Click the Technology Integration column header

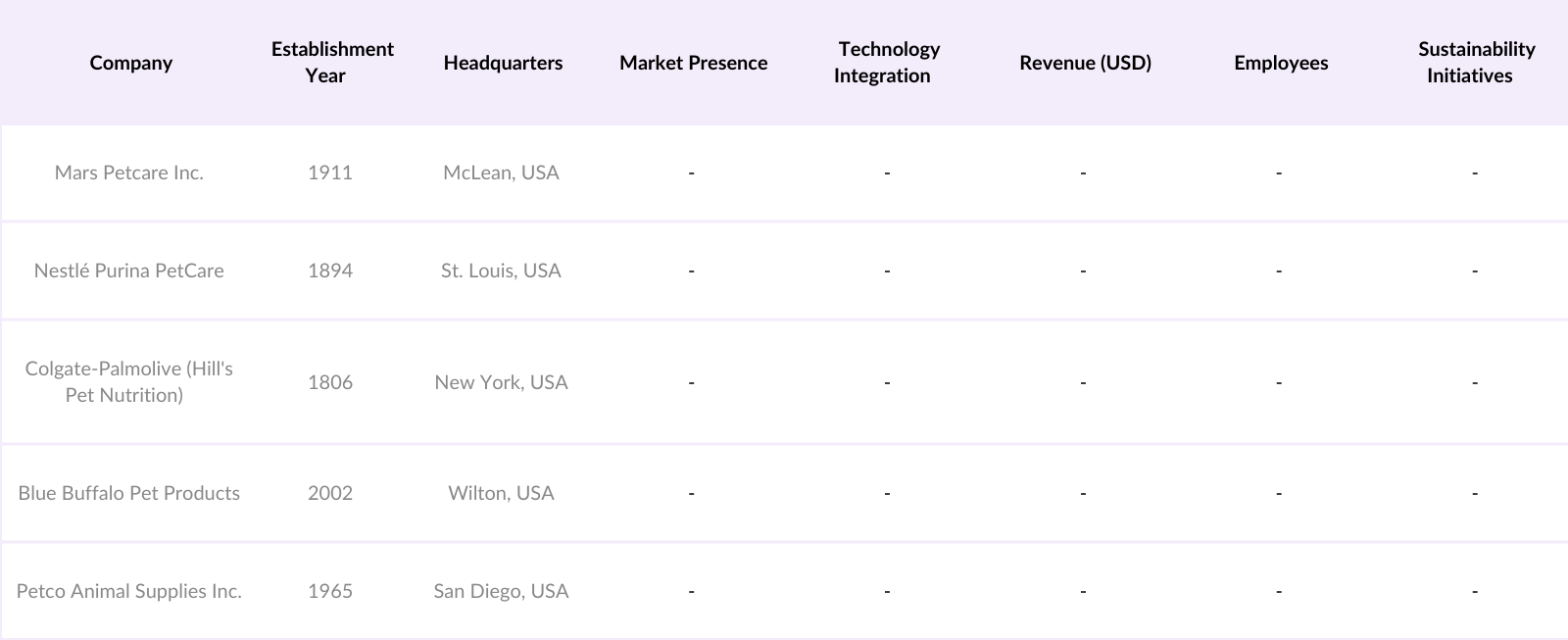[886, 63]
